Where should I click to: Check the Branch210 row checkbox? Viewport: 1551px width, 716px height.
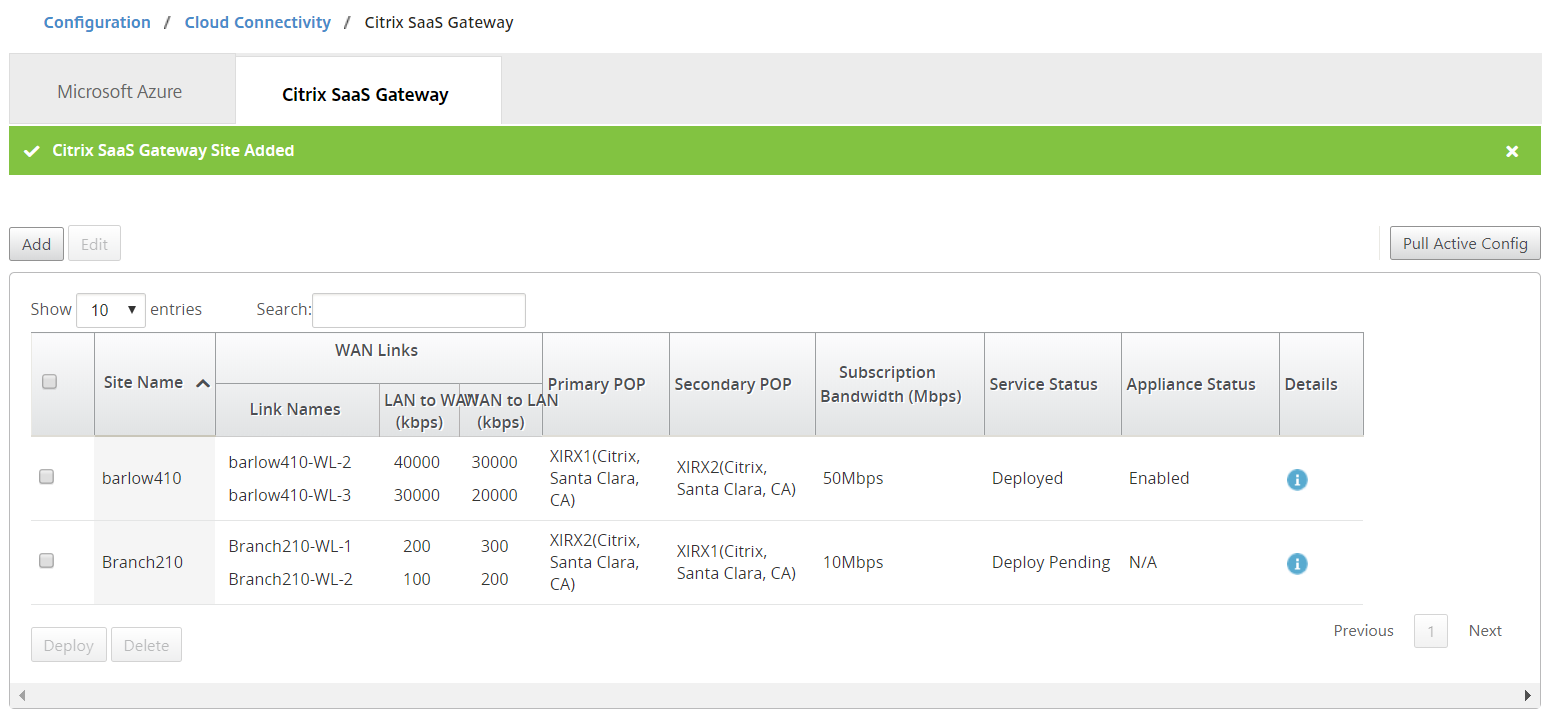coord(46,562)
